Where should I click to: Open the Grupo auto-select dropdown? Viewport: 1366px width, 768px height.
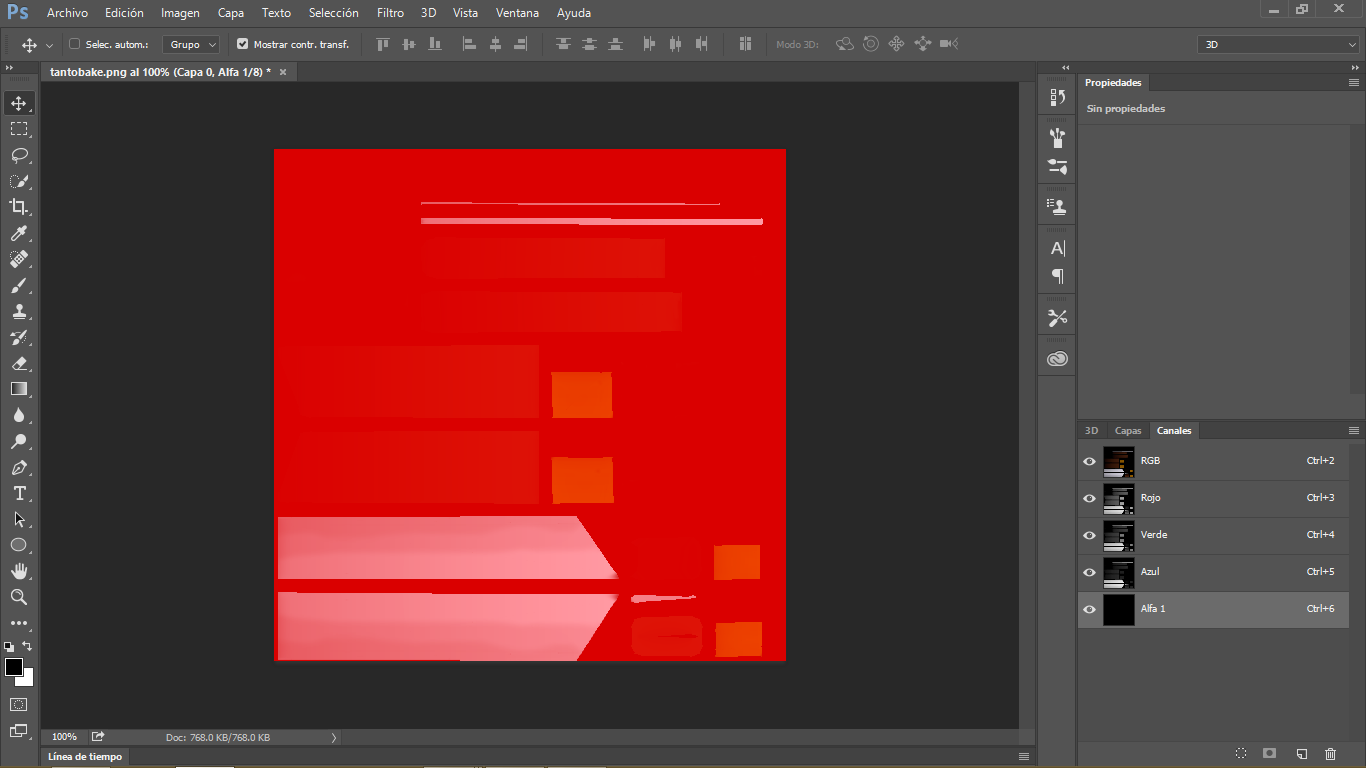click(x=191, y=44)
